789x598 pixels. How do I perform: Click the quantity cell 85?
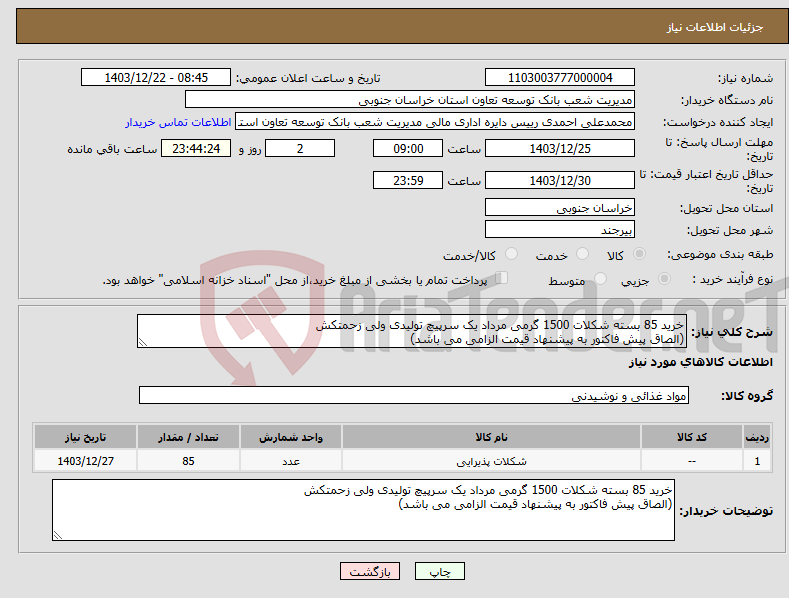(x=188, y=461)
